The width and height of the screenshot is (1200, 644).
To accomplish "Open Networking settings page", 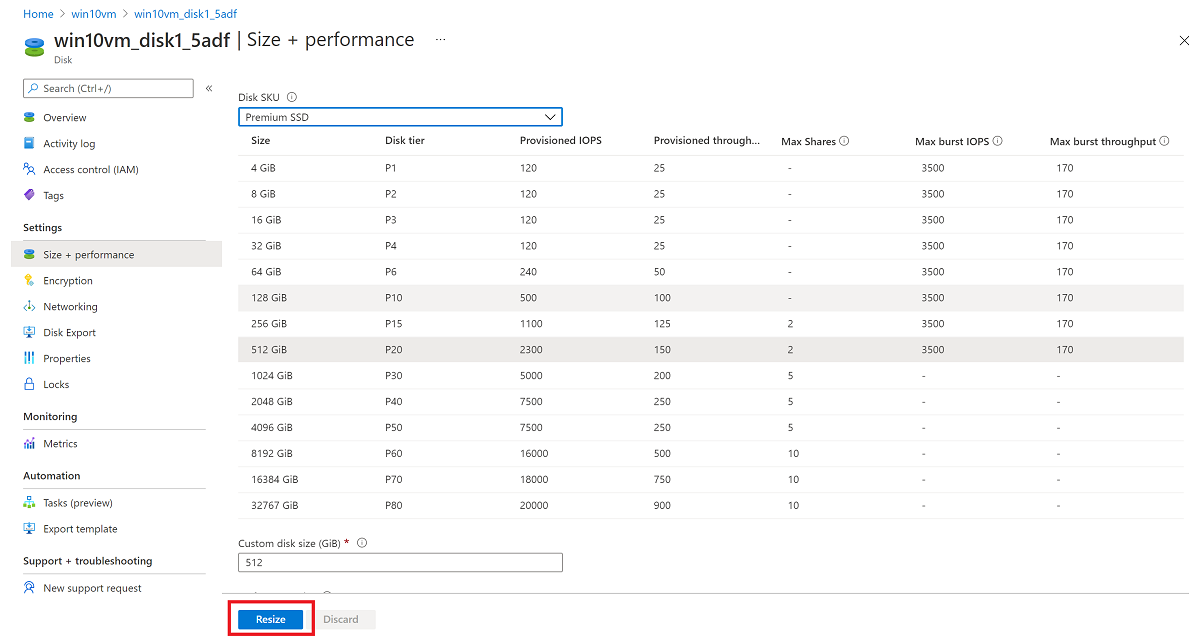I will pyautogui.click(x=70, y=307).
